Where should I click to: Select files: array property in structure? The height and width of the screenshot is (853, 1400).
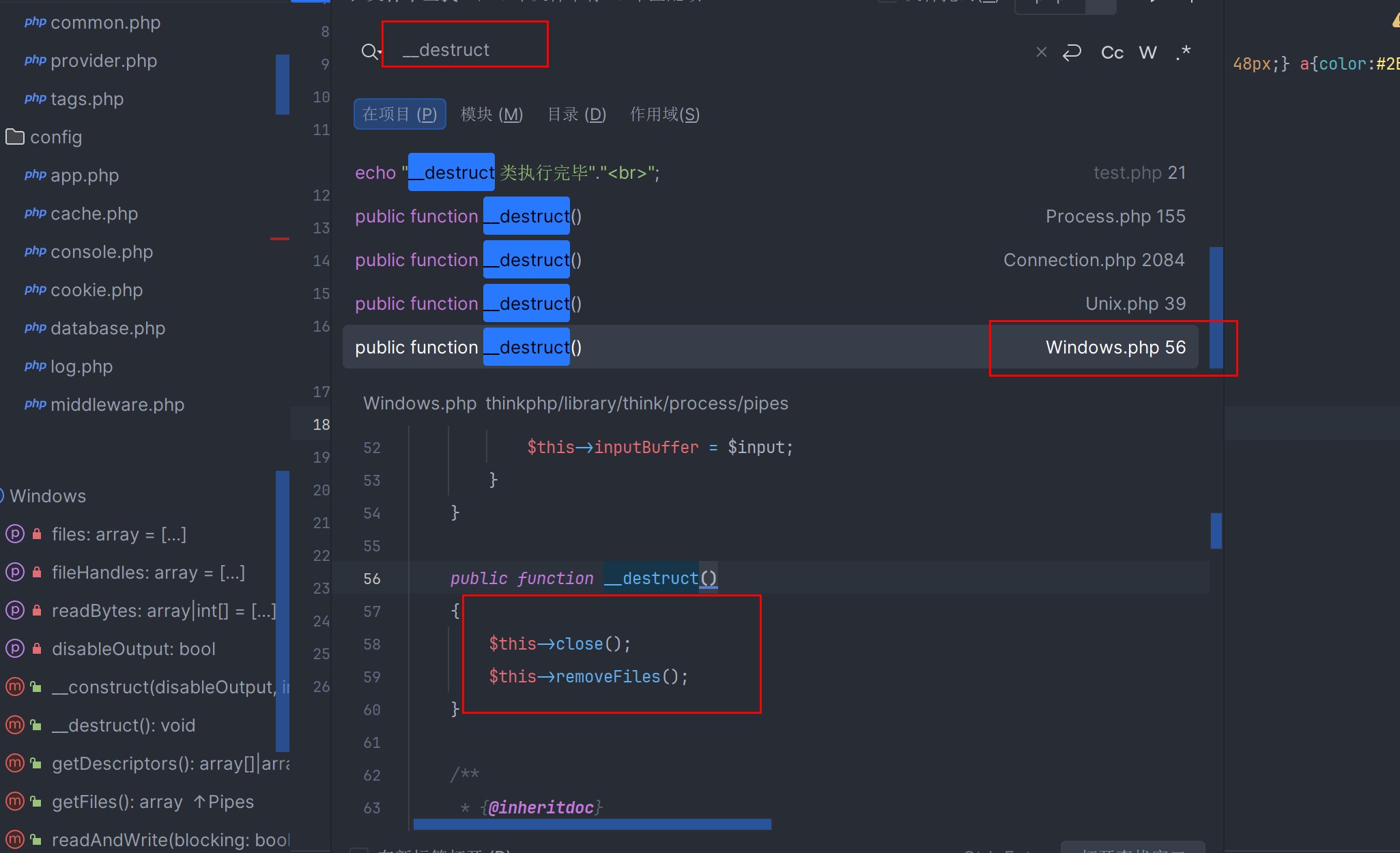119,534
